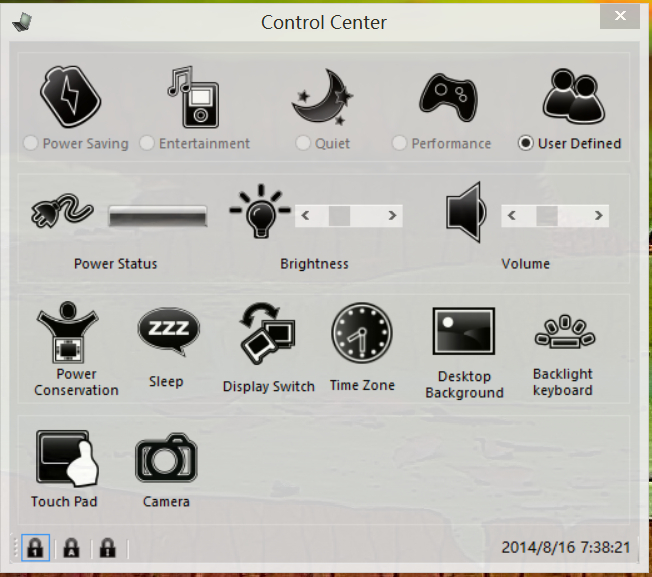Select the Quiet mode radio button
The width and height of the screenshot is (652, 577).
pos(303,143)
